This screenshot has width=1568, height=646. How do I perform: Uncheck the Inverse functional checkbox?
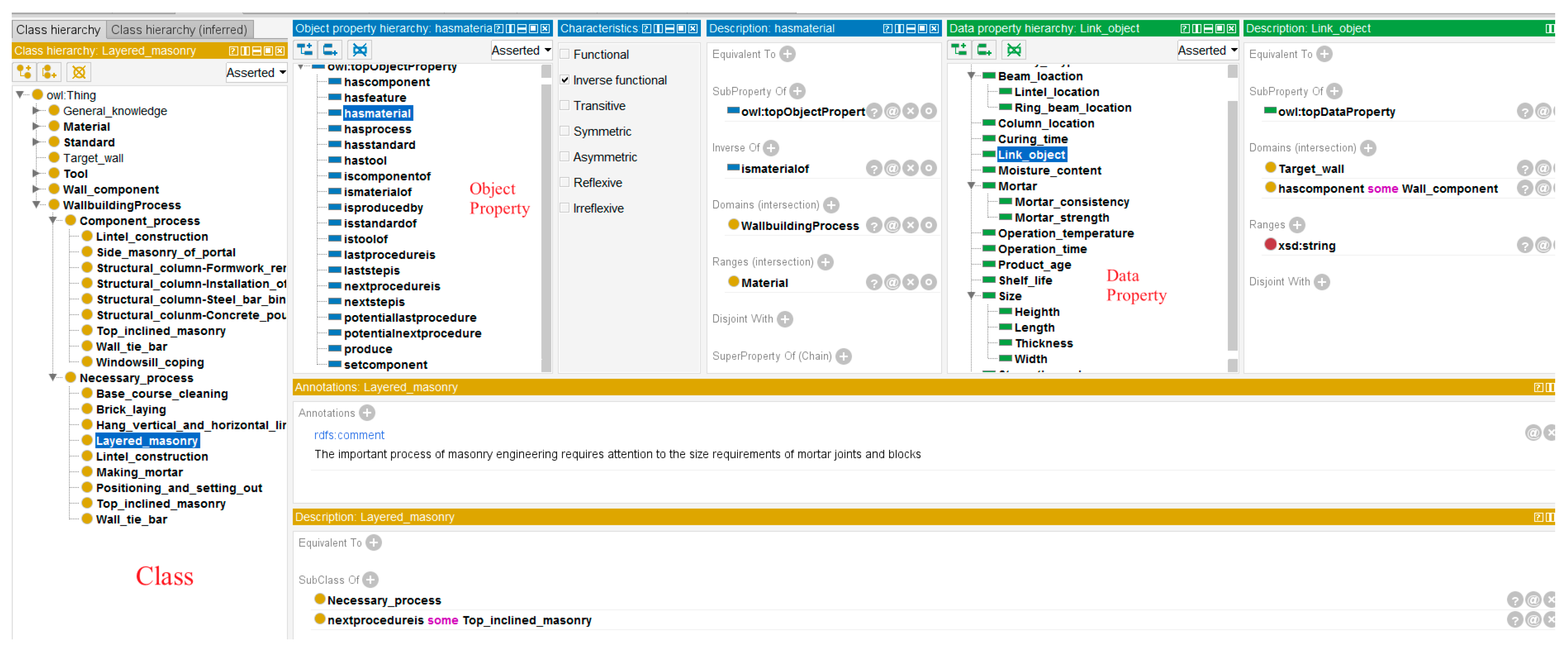pos(565,80)
